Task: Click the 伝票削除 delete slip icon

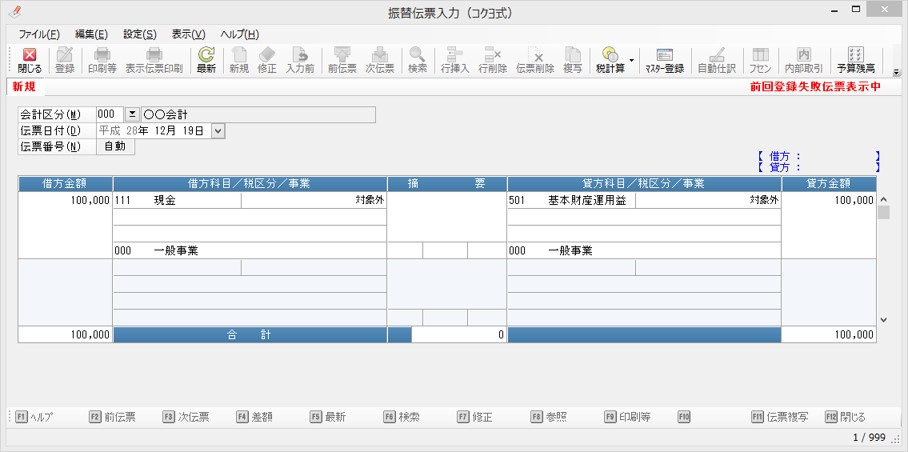Action: tap(536, 60)
